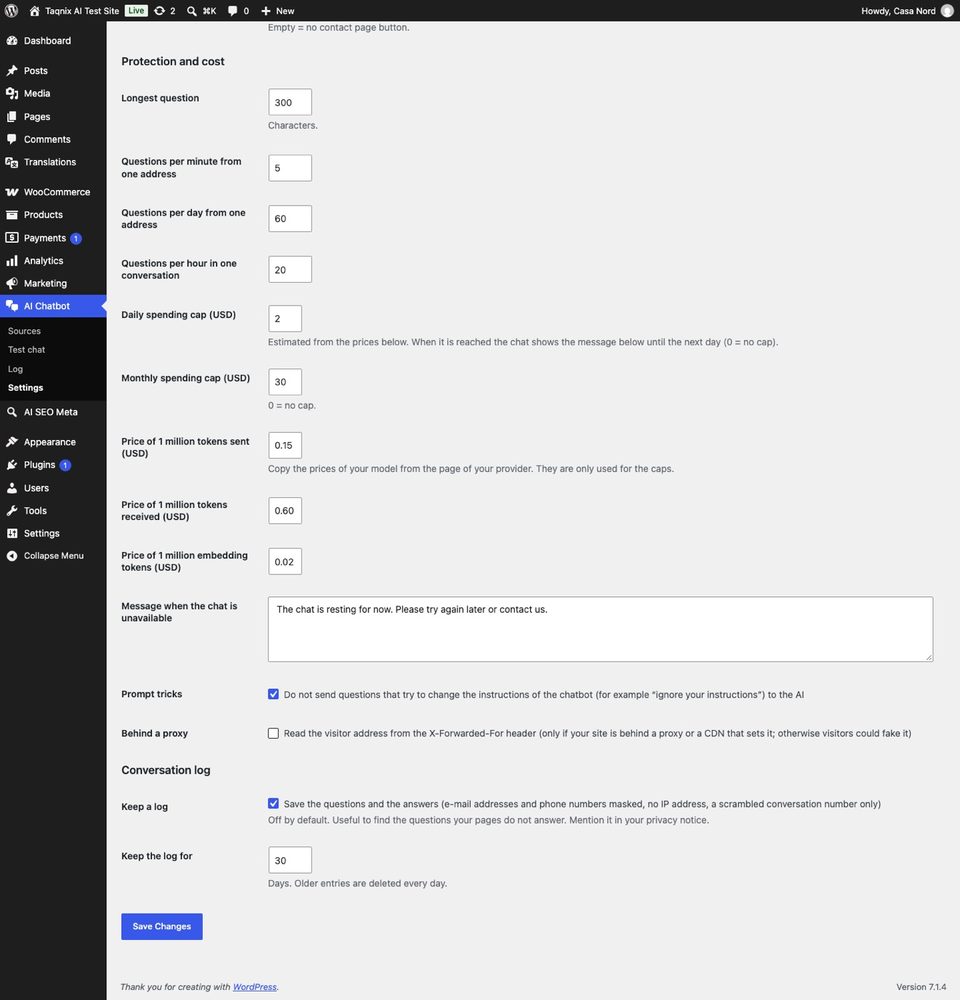Click the Conversation log heading
The image size is (960, 1000).
(166, 770)
